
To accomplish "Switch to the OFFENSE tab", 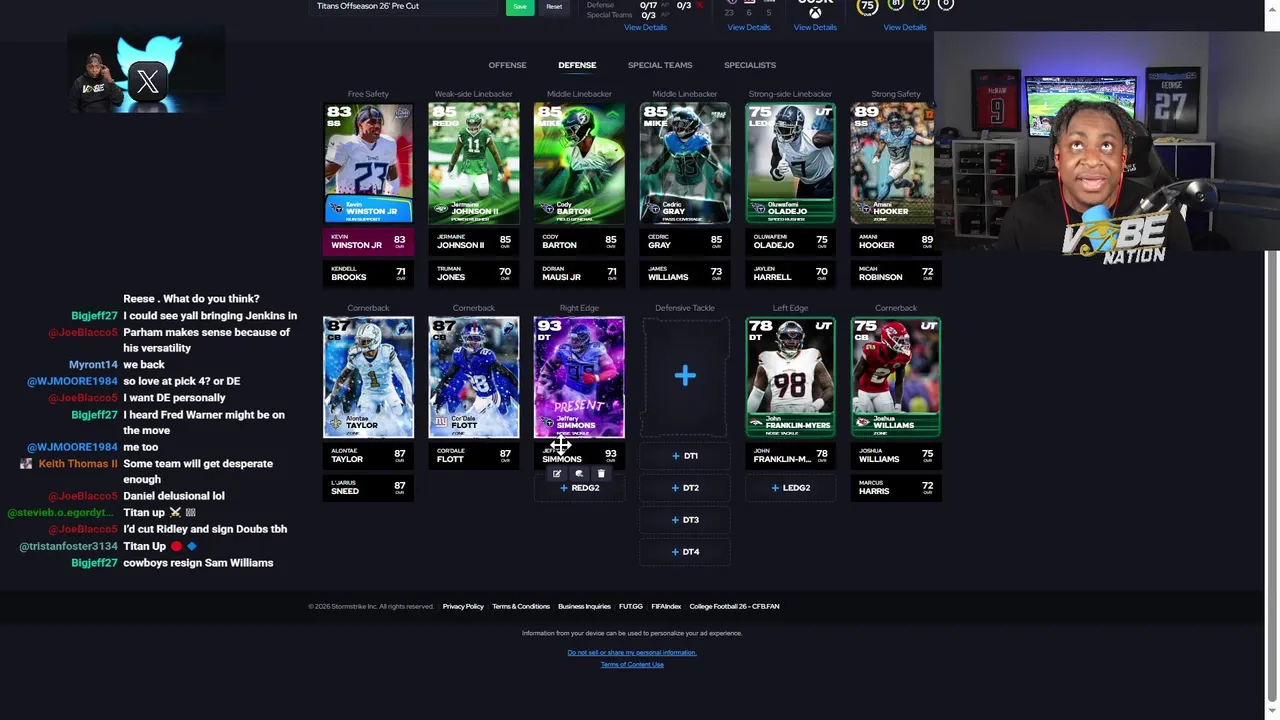I will [507, 65].
